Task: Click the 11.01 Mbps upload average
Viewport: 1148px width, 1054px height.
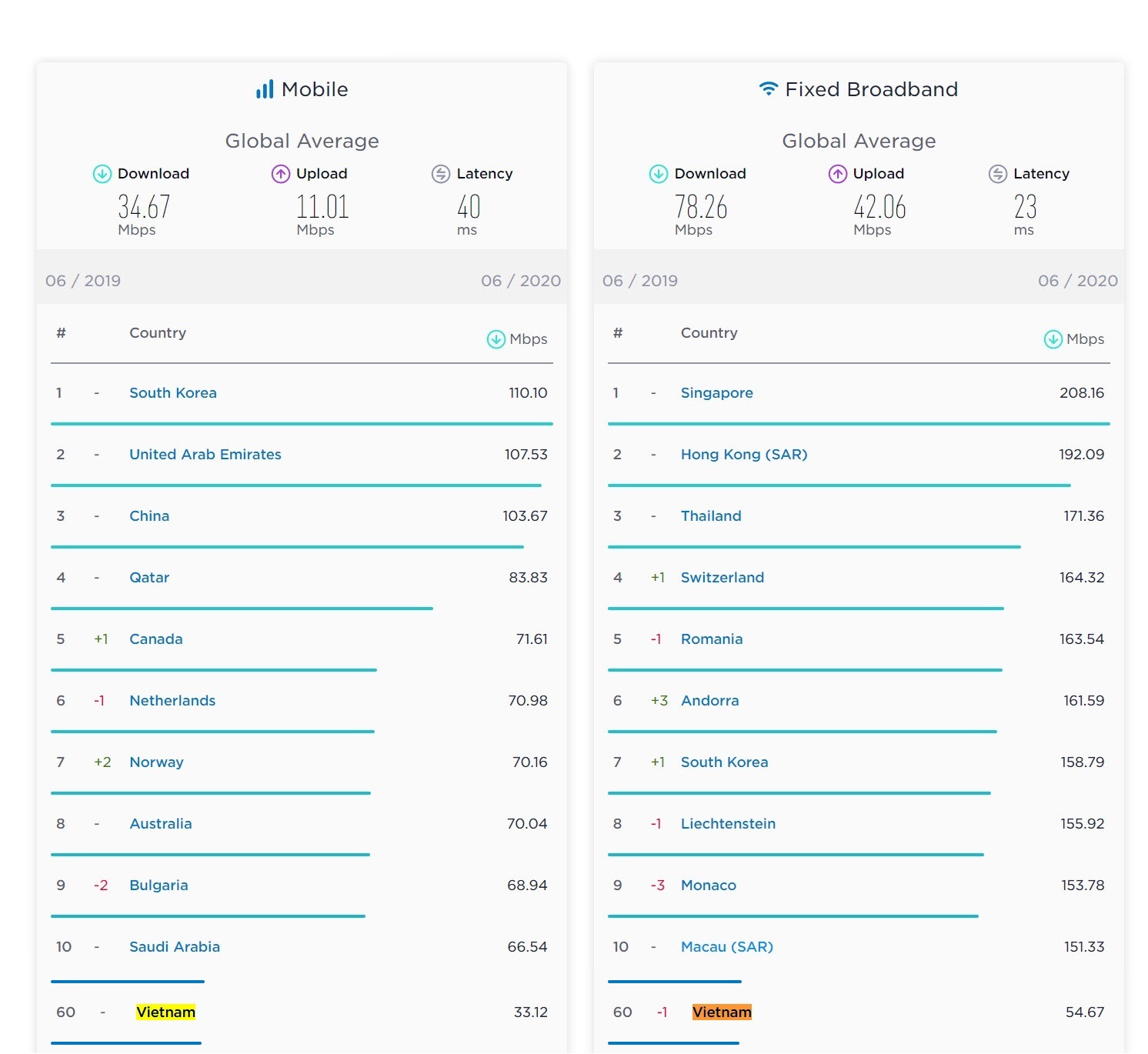Action: (323, 207)
